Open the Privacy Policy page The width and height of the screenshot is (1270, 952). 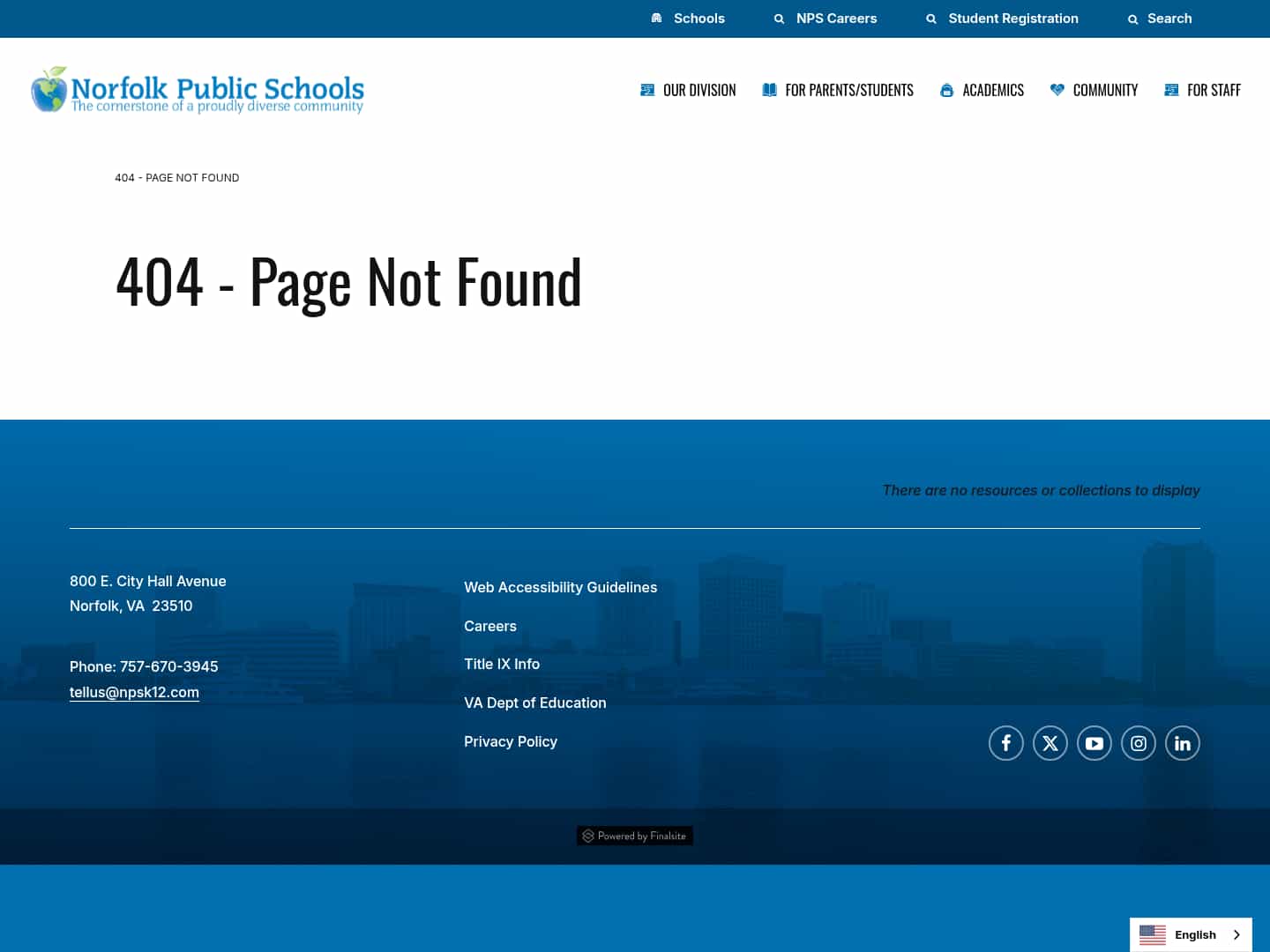511,741
